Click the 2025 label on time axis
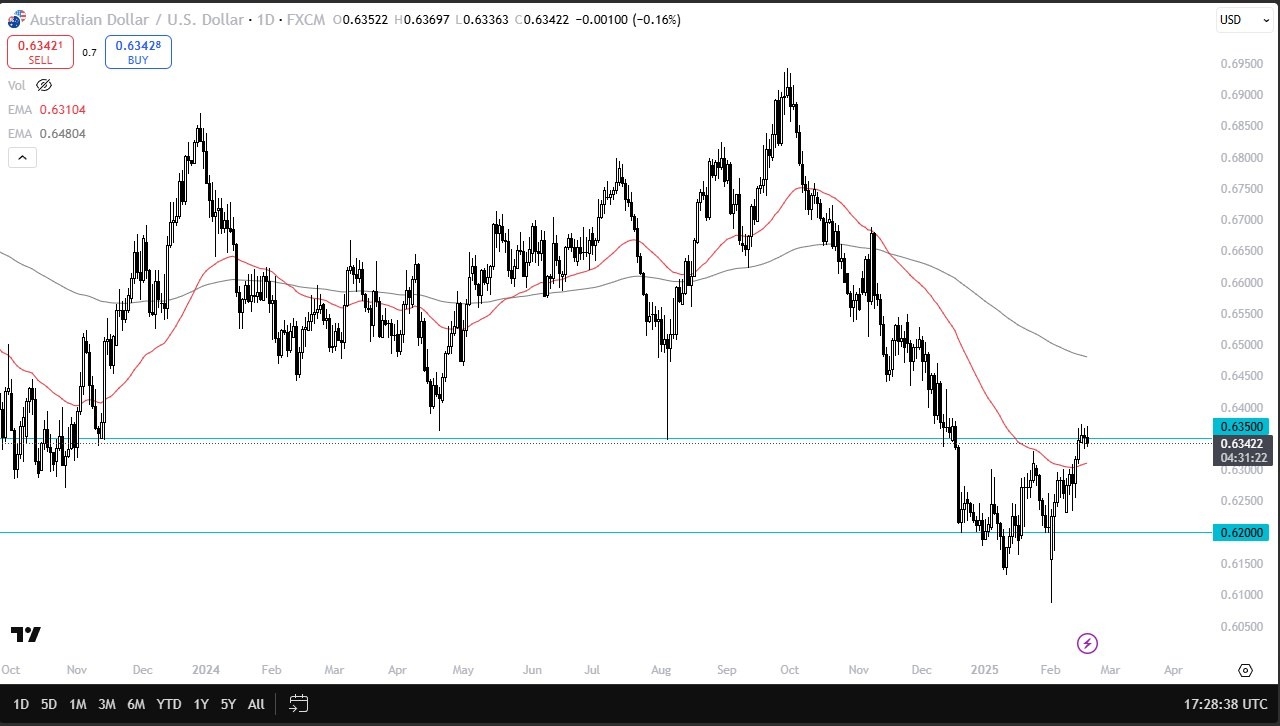1280x726 pixels. [984, 669]
